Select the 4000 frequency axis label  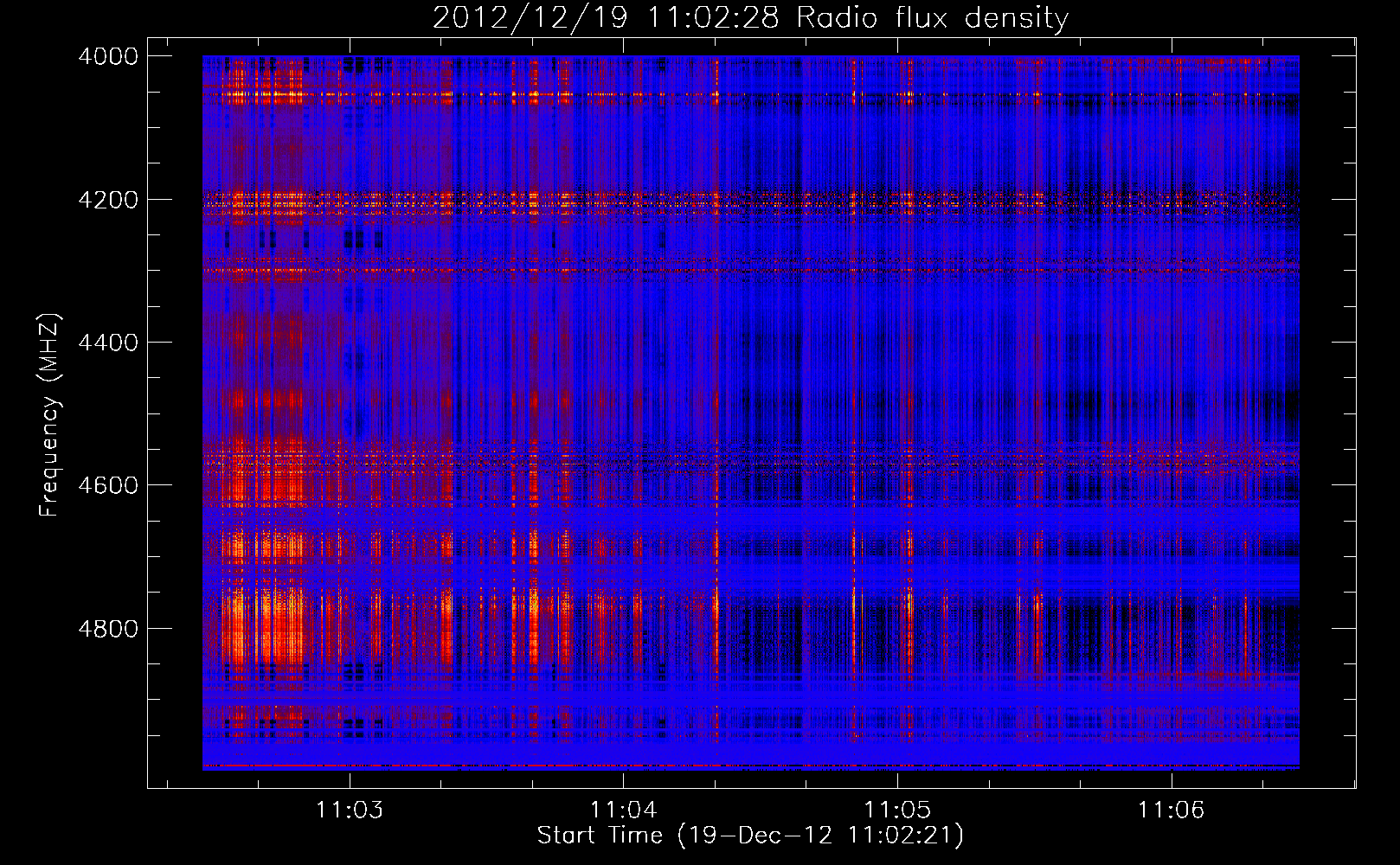[x=108, y=56]
